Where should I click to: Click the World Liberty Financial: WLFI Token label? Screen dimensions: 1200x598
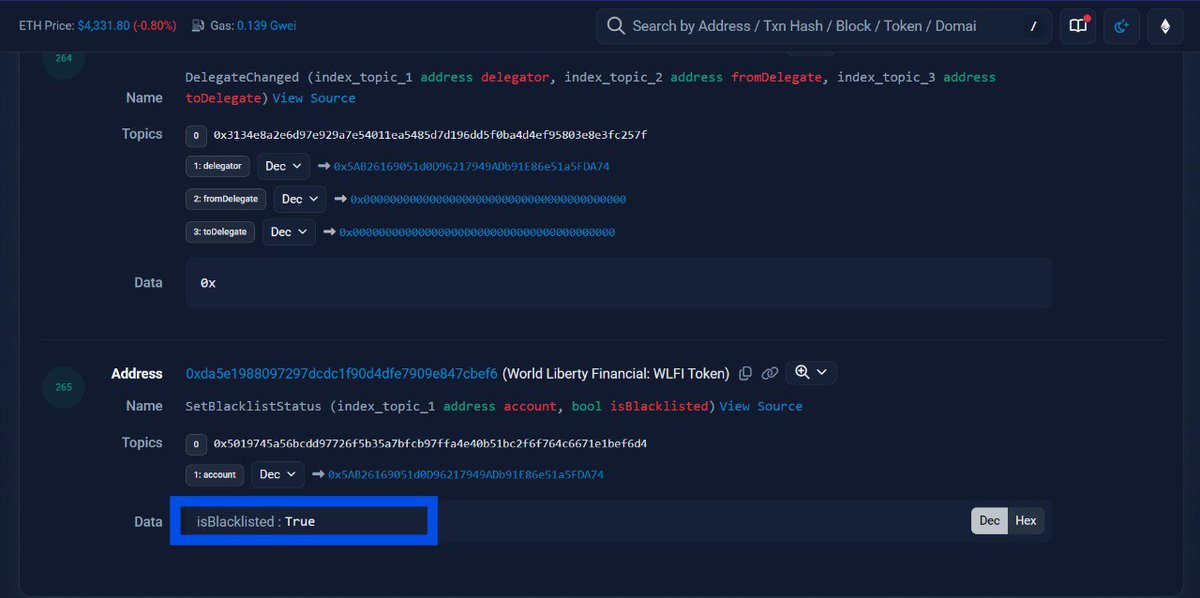point(616,373)
